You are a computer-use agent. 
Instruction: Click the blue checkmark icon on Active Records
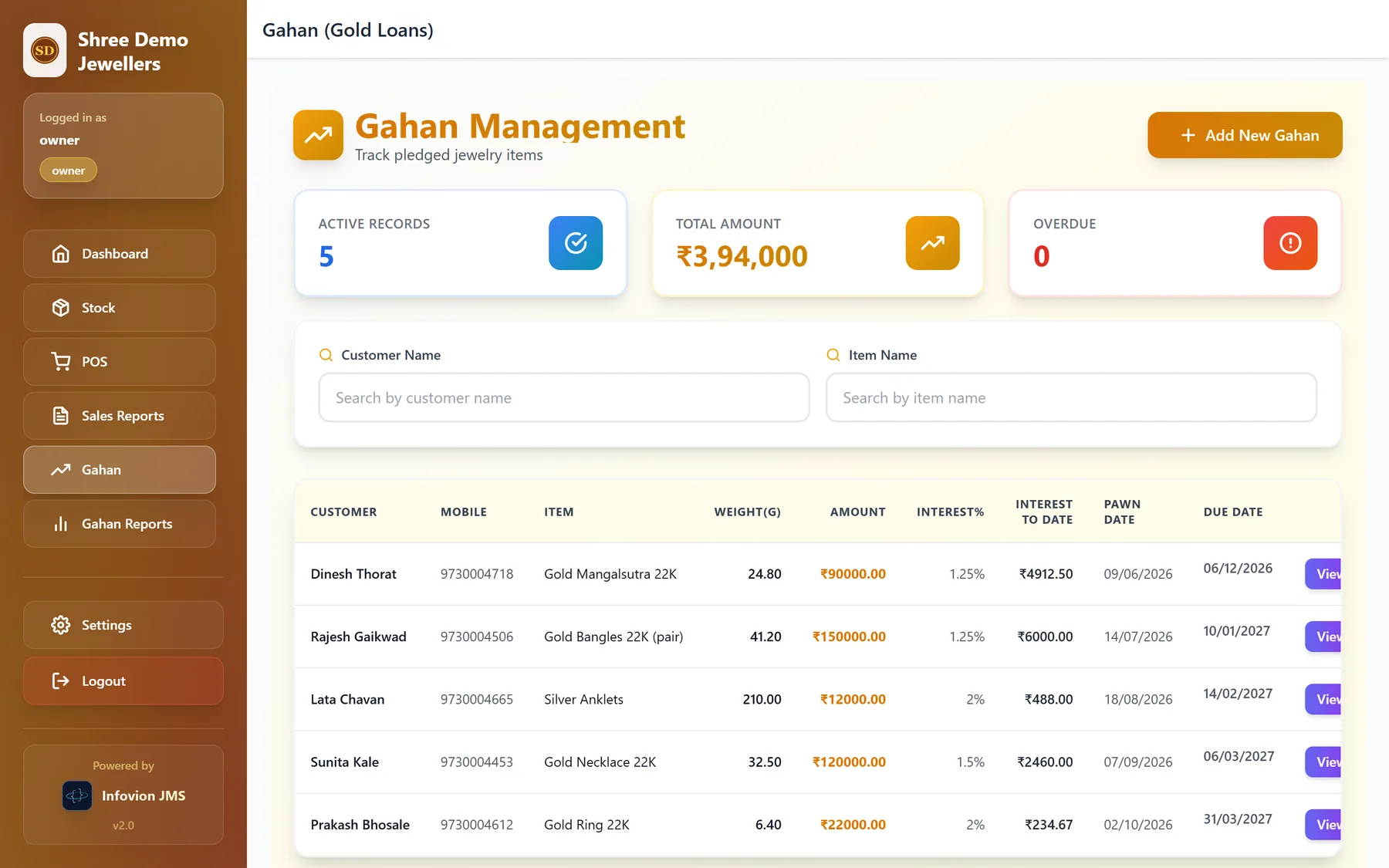pyautogui.click(x=576, y=243)
